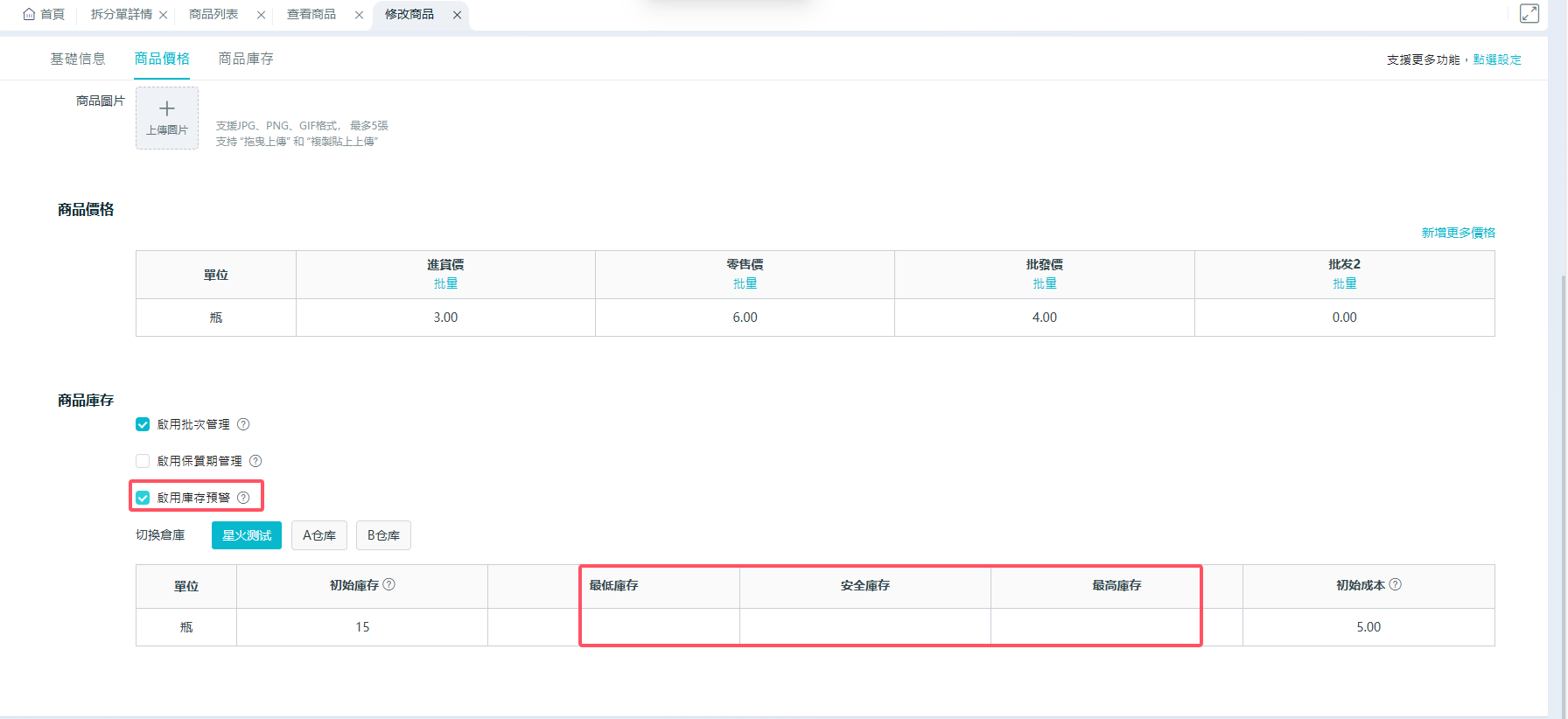This screenshot has height=719, width=1568.
Task: Toggle the 啟用庫存預警 checkbox
Action: click(143, 498)
